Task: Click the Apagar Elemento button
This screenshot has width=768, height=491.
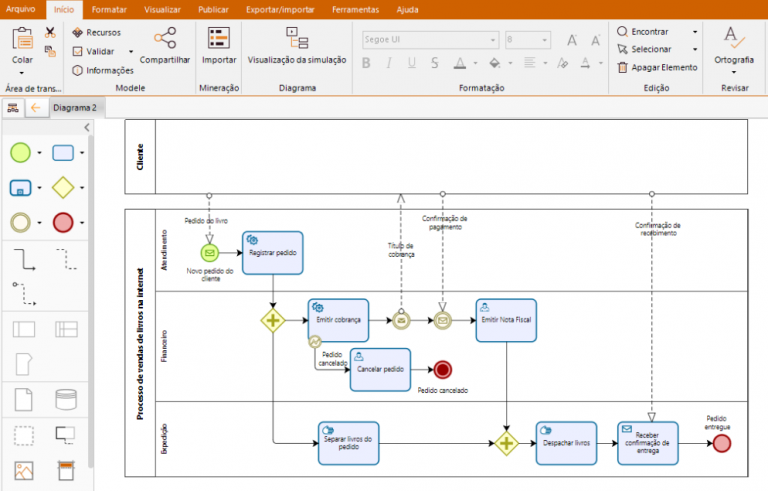Action: pyautogui.click(x=657, y=67)
